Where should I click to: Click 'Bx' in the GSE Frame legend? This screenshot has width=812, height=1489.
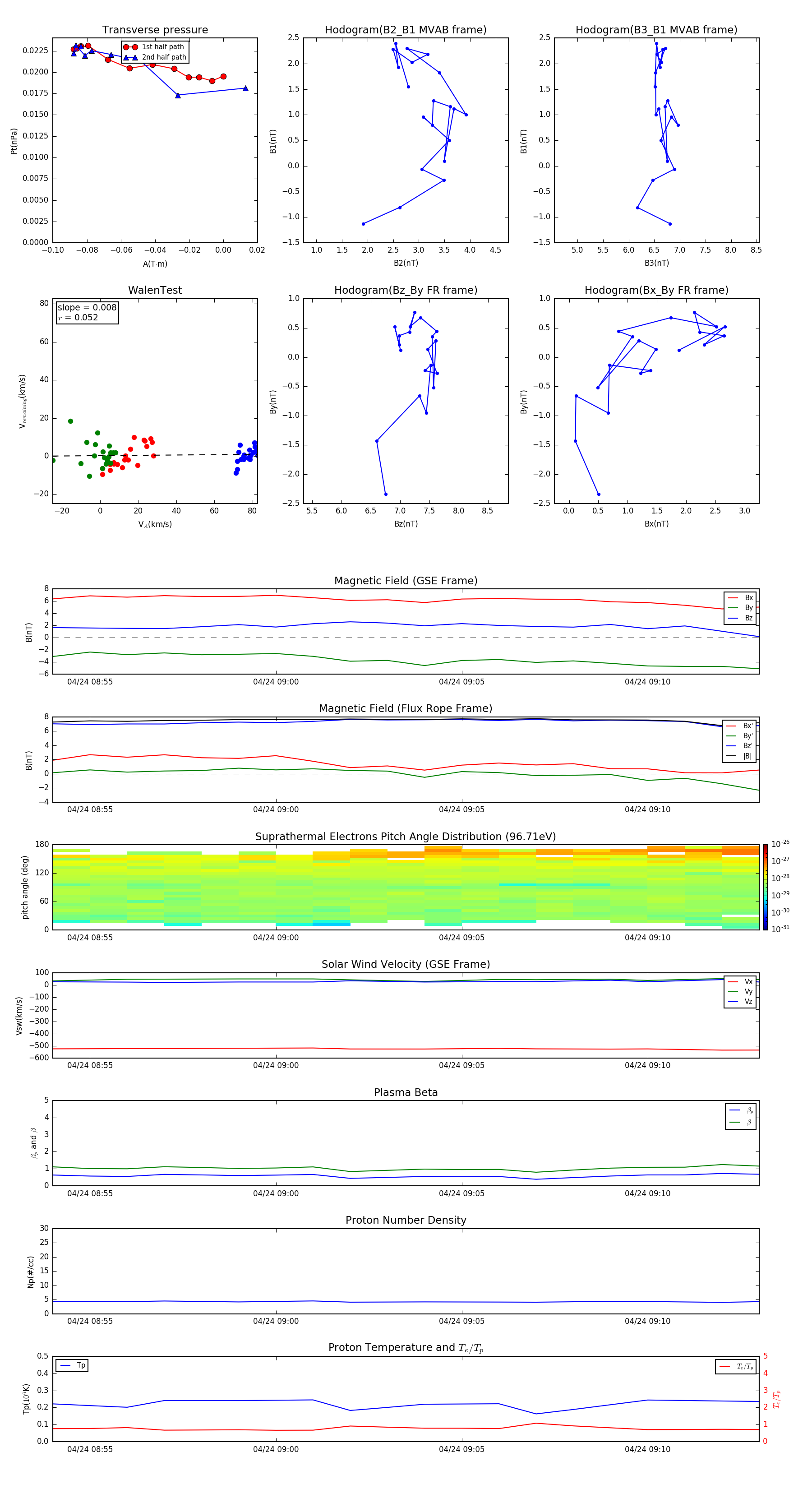[748, 598]
